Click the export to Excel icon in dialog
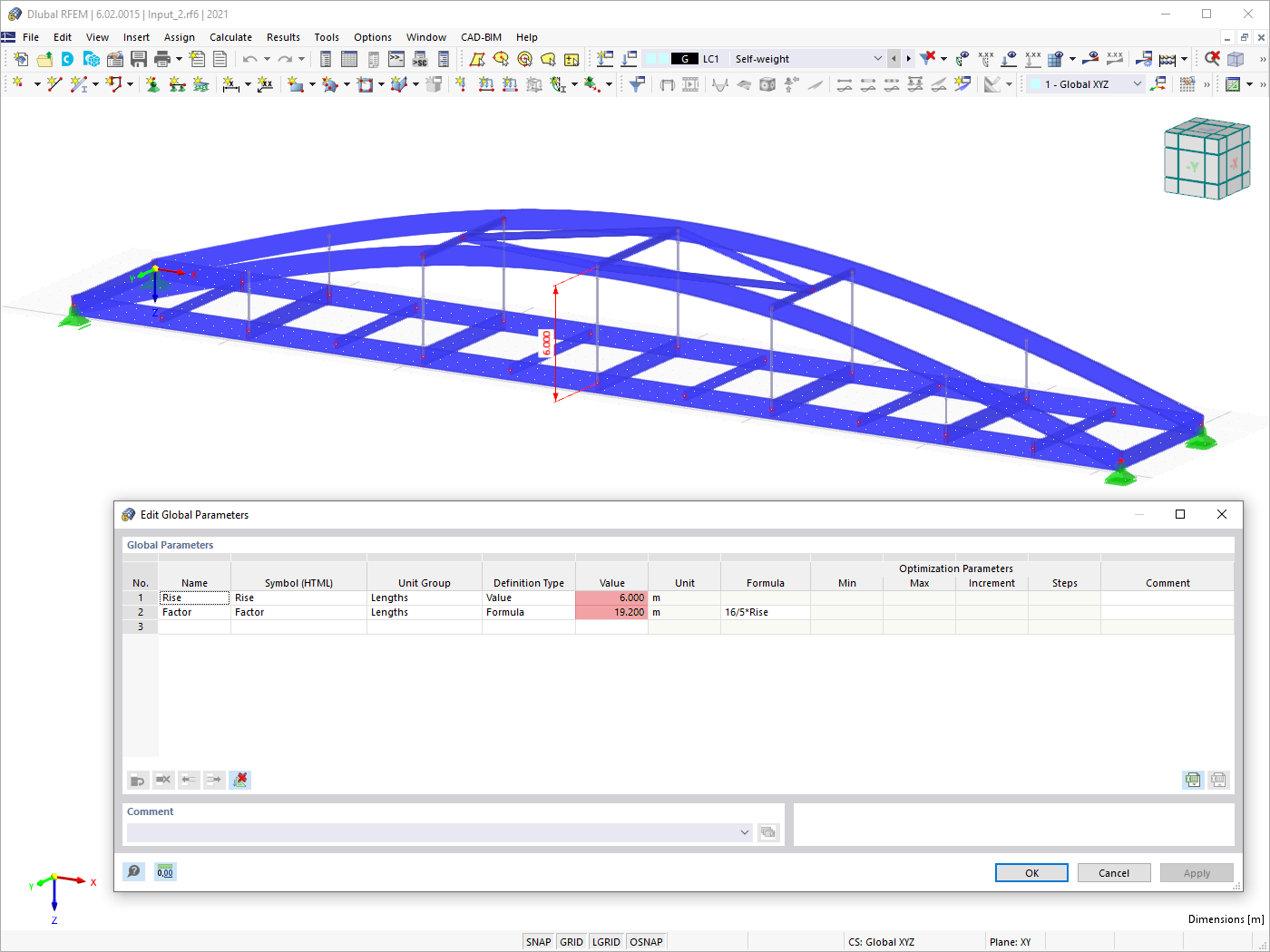 [1193, 780]
